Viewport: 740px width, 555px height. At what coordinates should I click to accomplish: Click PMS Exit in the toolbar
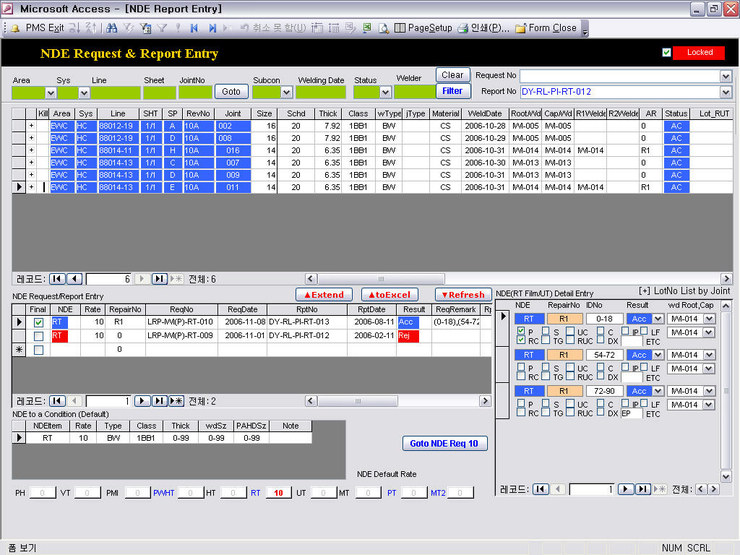pos(44,28)
